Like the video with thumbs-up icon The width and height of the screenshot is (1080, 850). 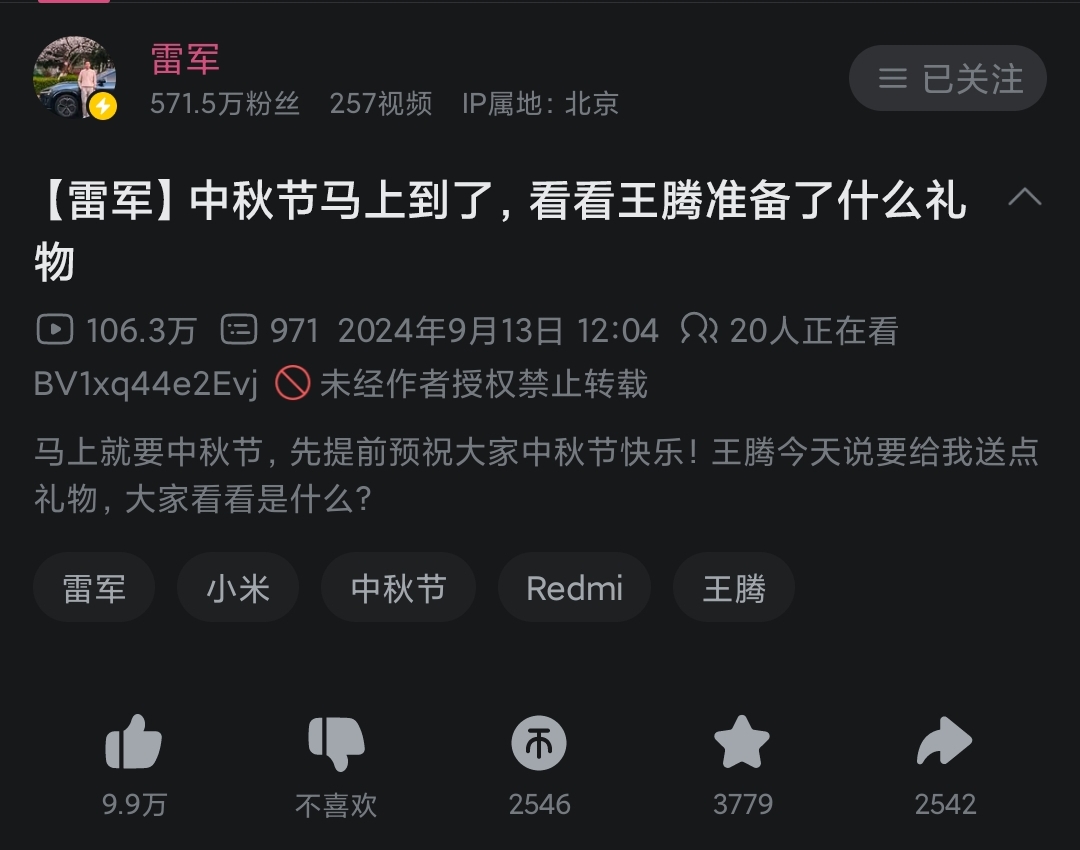(x=134, y=743)
